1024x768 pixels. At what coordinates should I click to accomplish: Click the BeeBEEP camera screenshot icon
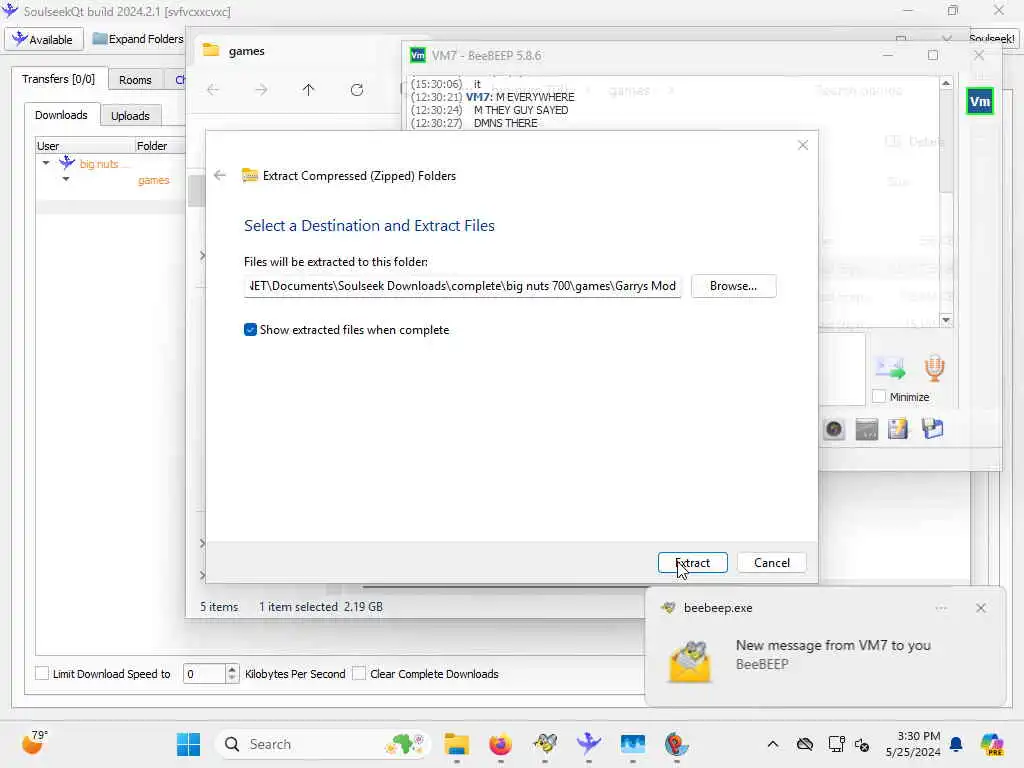[834, 429]
